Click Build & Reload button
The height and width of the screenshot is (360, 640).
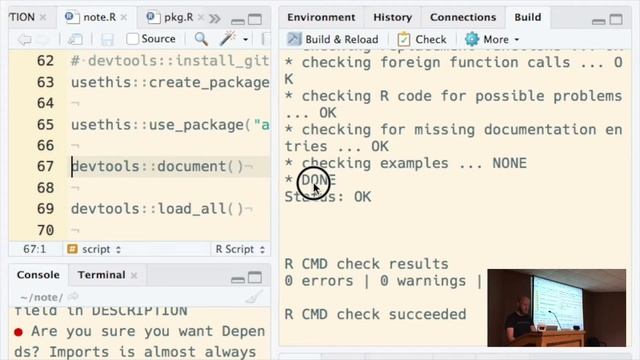(x=333, y=39)
